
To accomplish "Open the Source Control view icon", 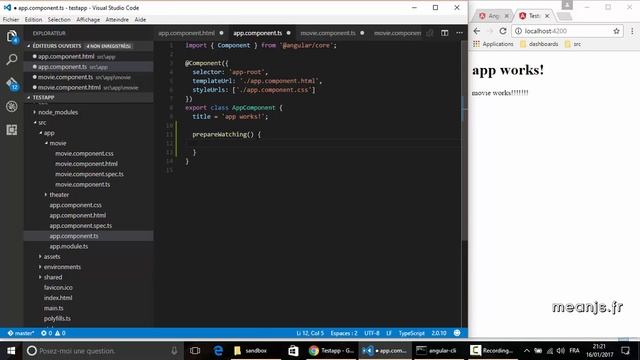I will coord(12,83).
